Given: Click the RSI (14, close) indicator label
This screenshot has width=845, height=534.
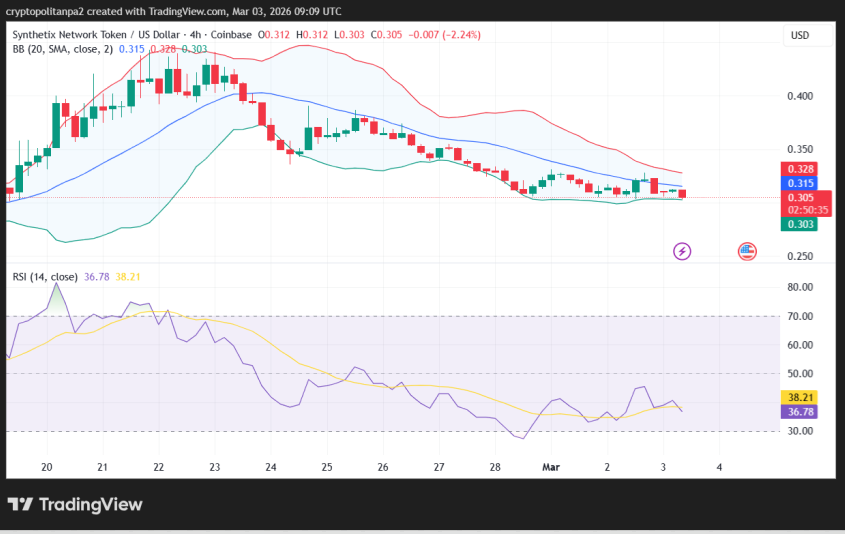Looking at the screenshot, I should coord(45,276).
